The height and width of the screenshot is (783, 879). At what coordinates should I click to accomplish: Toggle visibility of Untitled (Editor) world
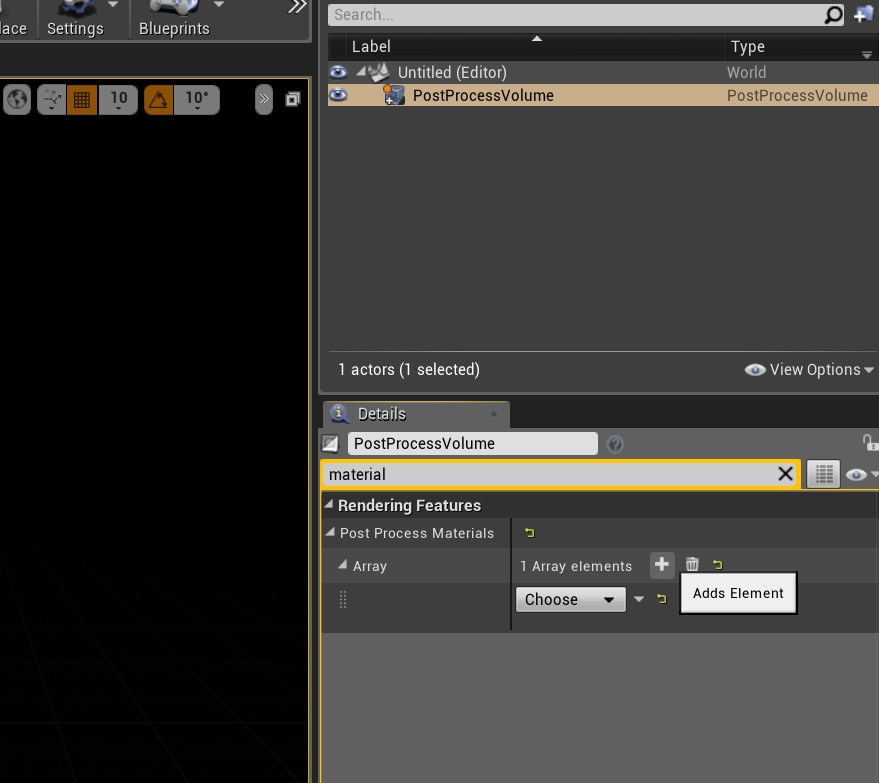(338, 72)
